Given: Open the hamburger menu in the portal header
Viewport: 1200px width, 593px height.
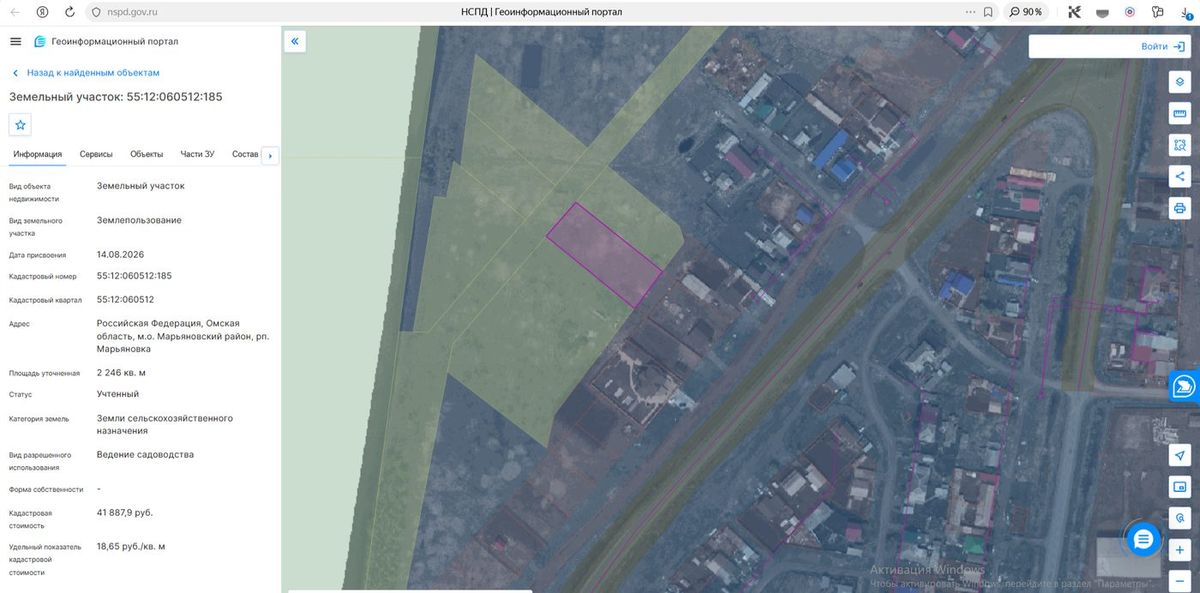Looking at the screenshot, I should 15,41.
